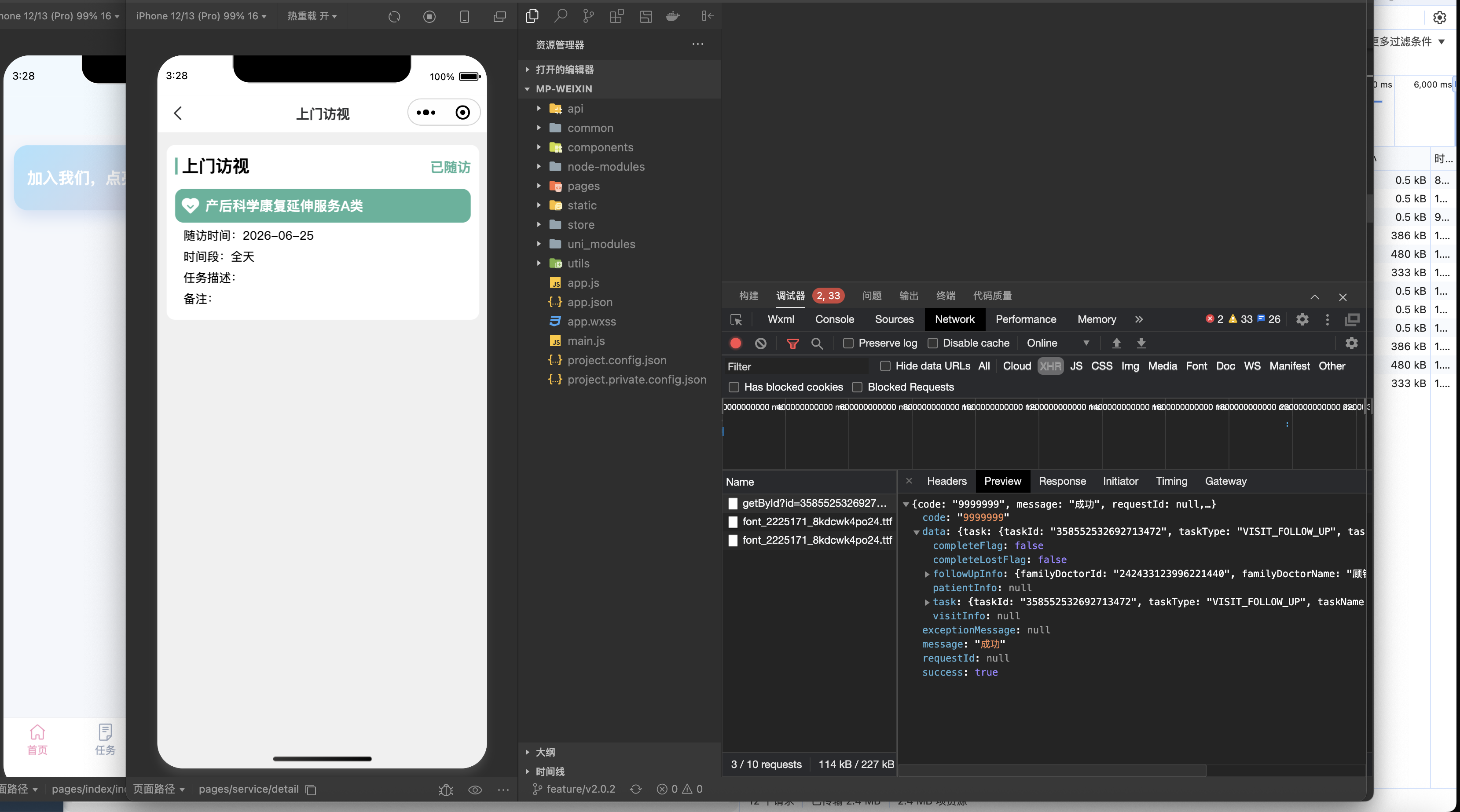
Task: Click the export HAR download arrow icon
Action: (x=1141, y=343)
